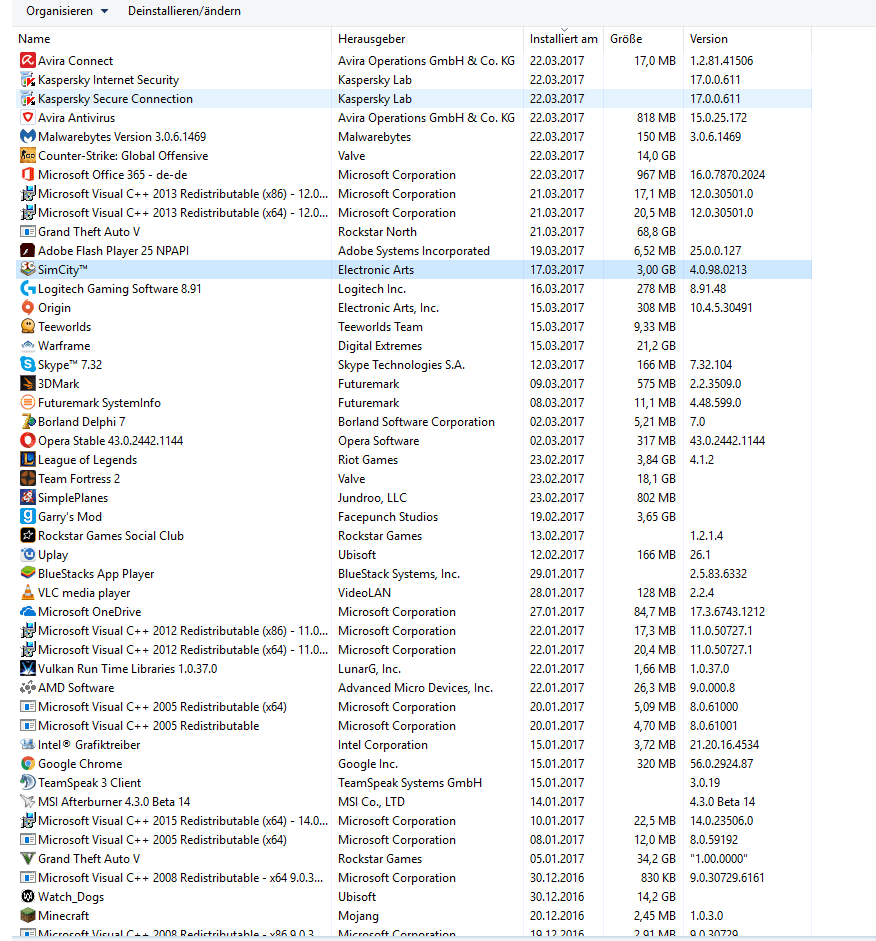
Task: Click the publisher cell Digital Extremes
Action: click(x=380, y=346)
